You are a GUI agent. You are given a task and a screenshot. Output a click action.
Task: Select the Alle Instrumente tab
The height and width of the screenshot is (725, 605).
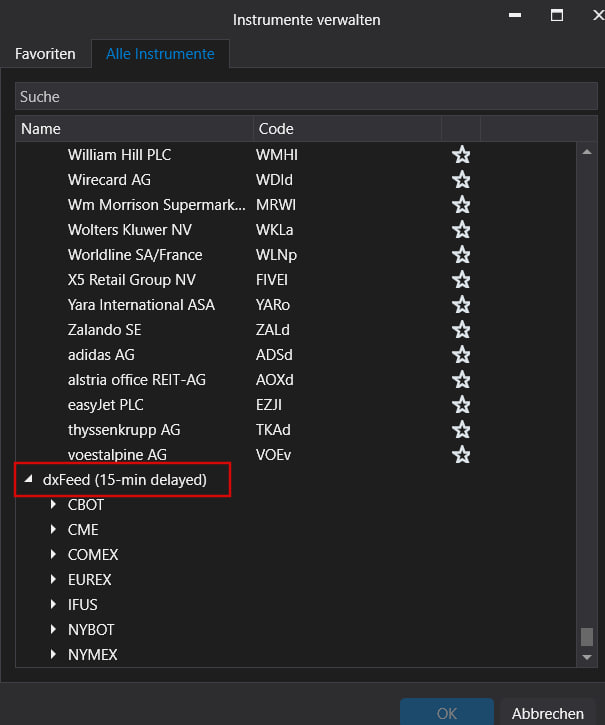point(161,54)
